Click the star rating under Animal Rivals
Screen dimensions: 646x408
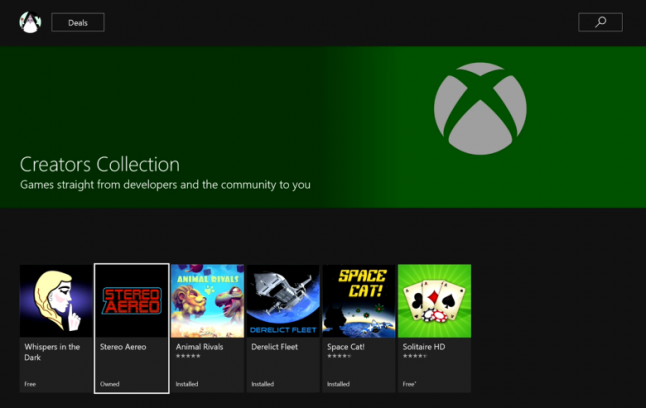coord(188,356)
